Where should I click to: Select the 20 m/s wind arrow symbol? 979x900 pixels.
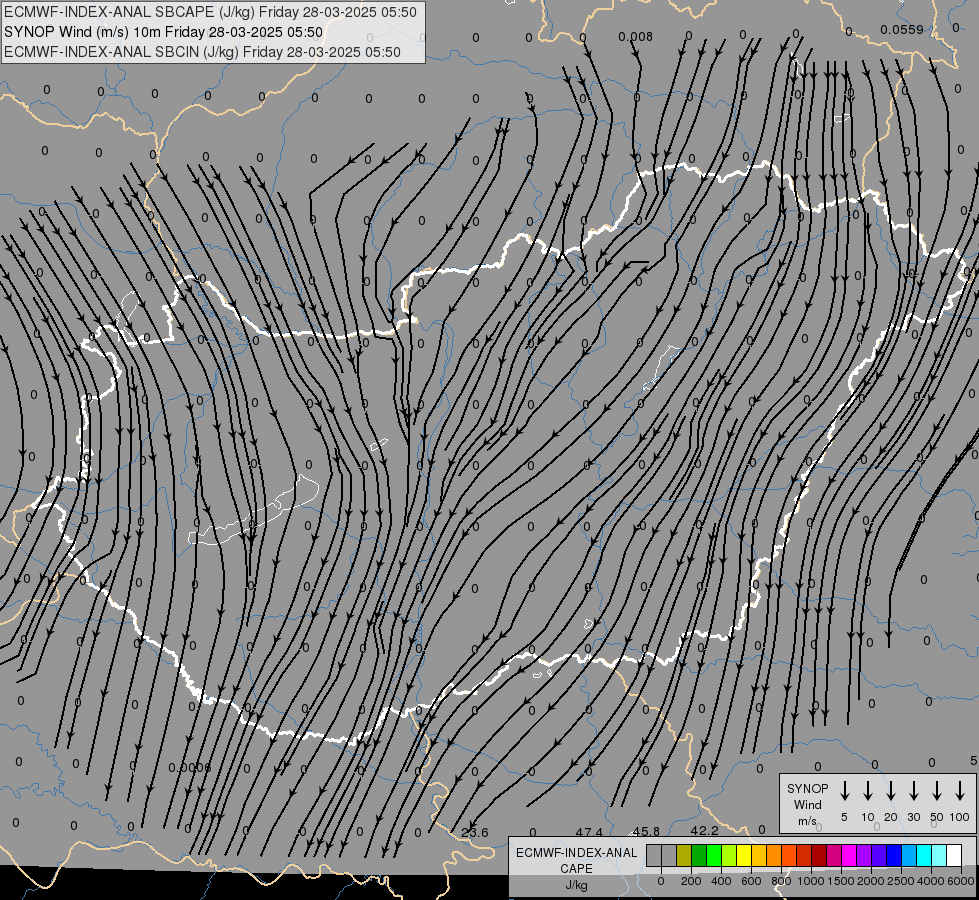pyautogui.click(x=890, y=791)
